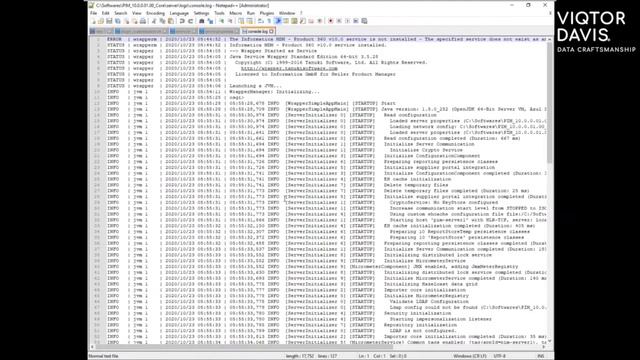640x360 pixels.
Task: Click the Redo toolbar icon
Action: coord(191,21)
